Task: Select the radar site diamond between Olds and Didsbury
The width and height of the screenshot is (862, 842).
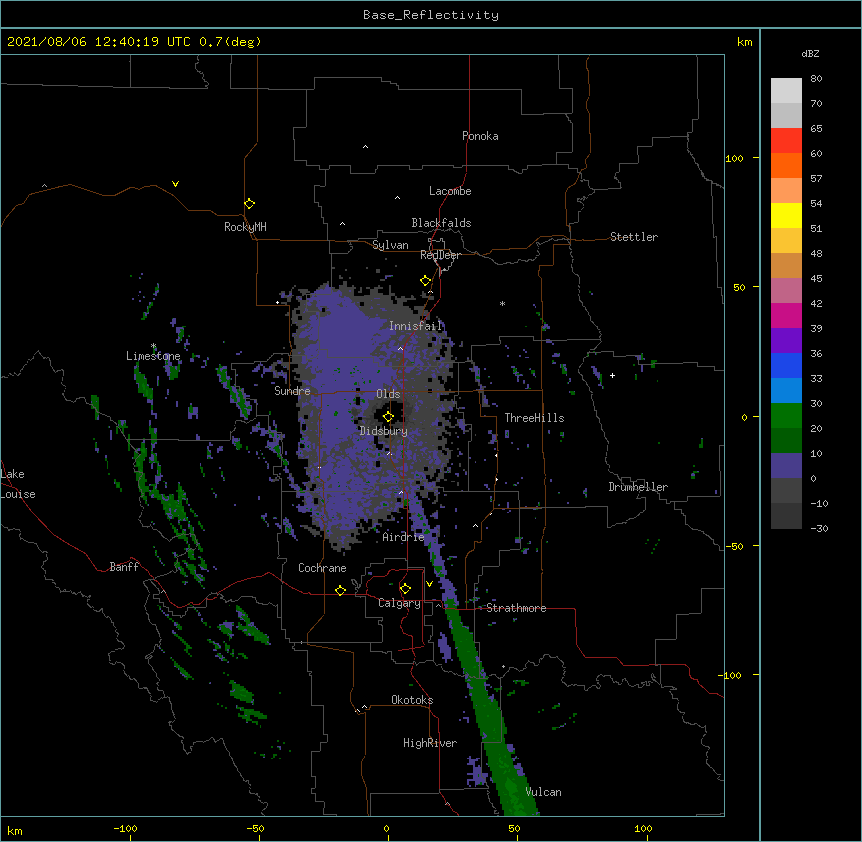Action: [x=388, y=416]
